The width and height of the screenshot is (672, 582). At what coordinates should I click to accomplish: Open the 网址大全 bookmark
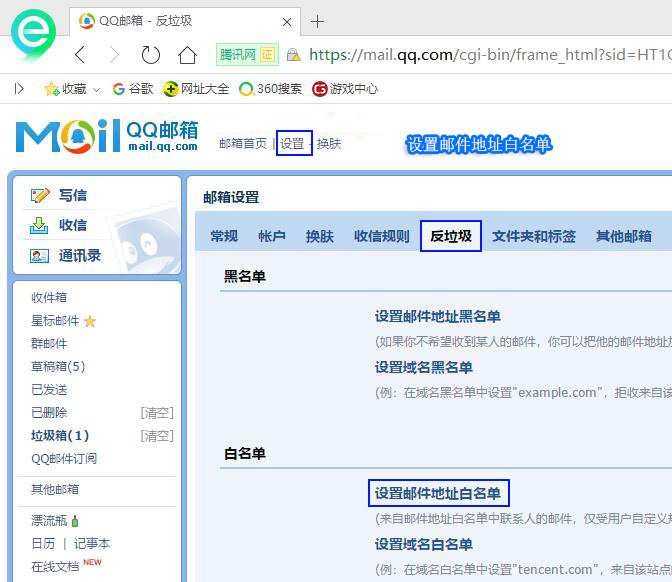pos(196,89)
